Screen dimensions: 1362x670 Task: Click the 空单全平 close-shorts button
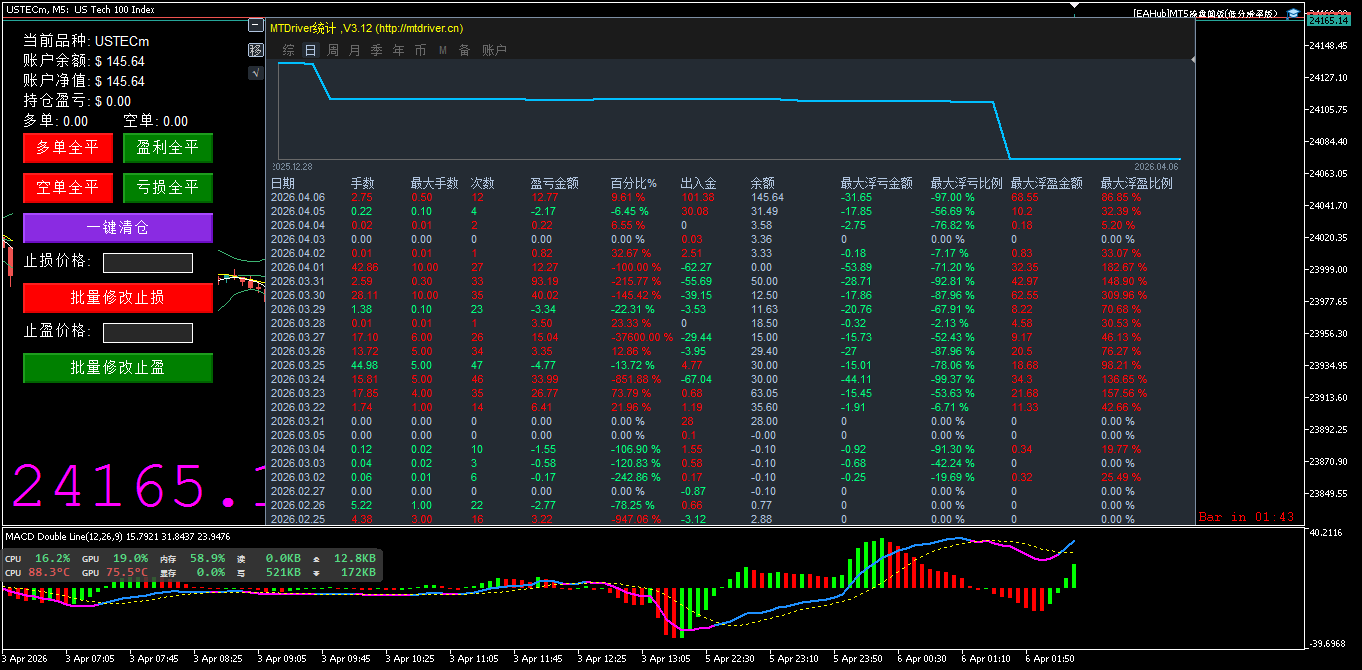point(68,188)
